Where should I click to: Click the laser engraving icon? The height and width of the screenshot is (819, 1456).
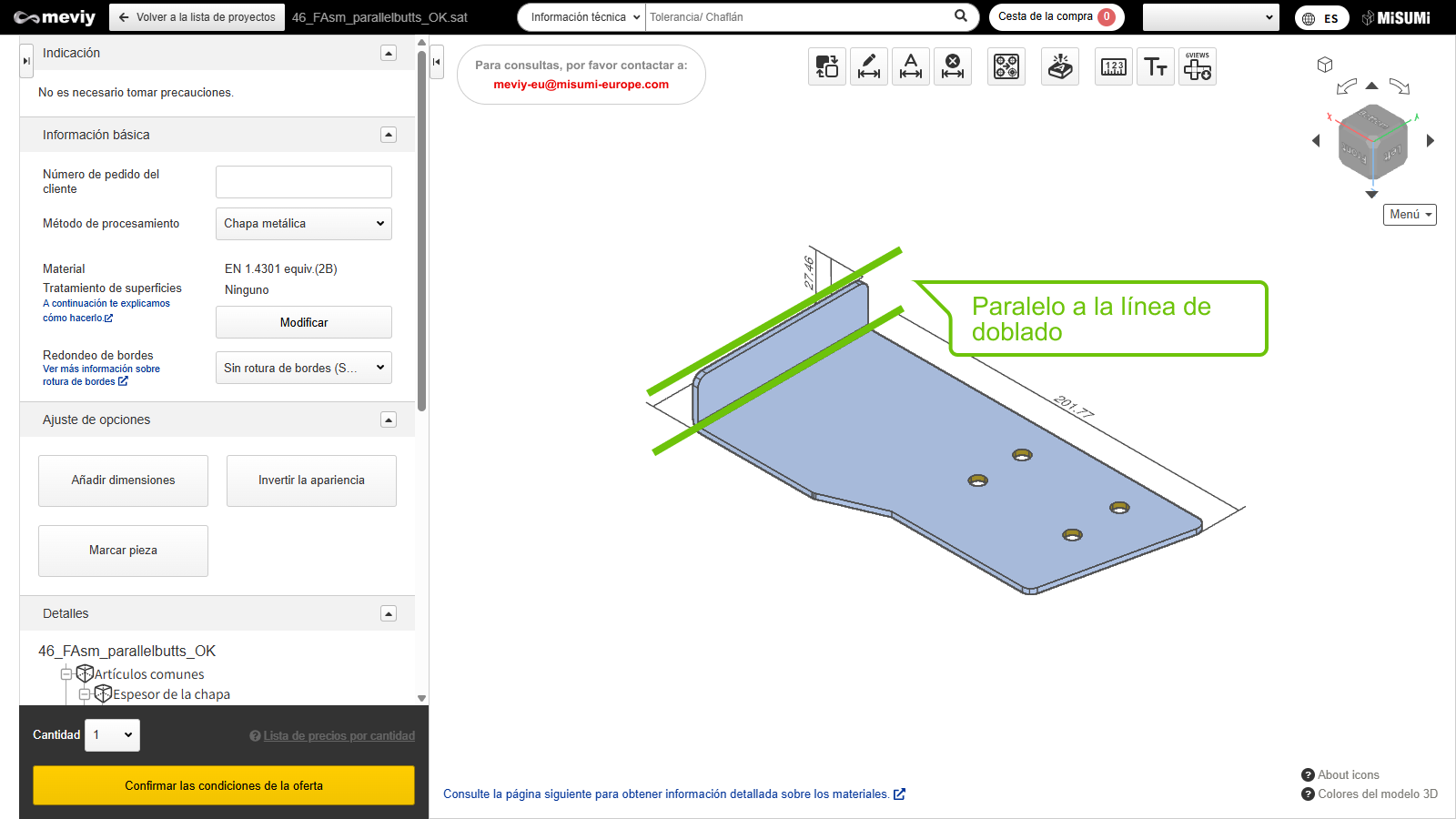click(1060, 66)
